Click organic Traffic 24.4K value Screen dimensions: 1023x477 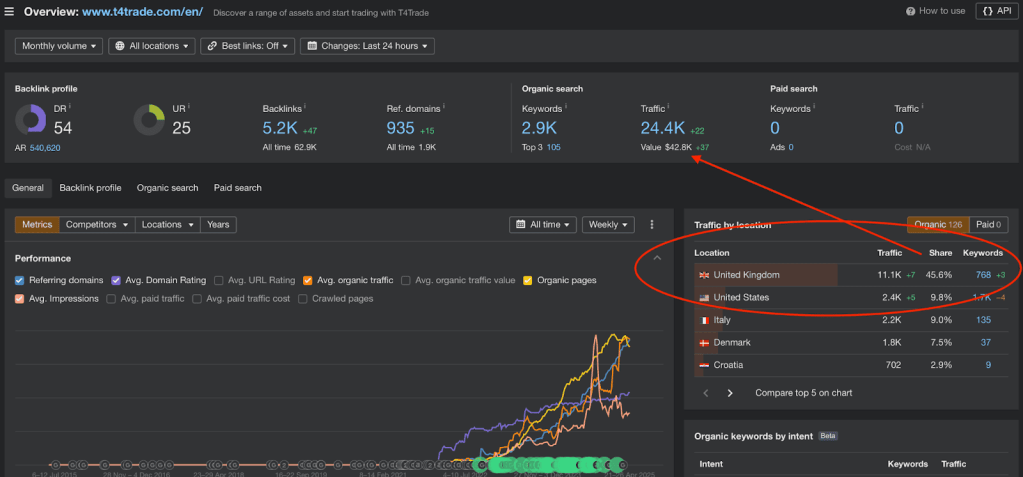pyautogui.click(x=663, y=128)
